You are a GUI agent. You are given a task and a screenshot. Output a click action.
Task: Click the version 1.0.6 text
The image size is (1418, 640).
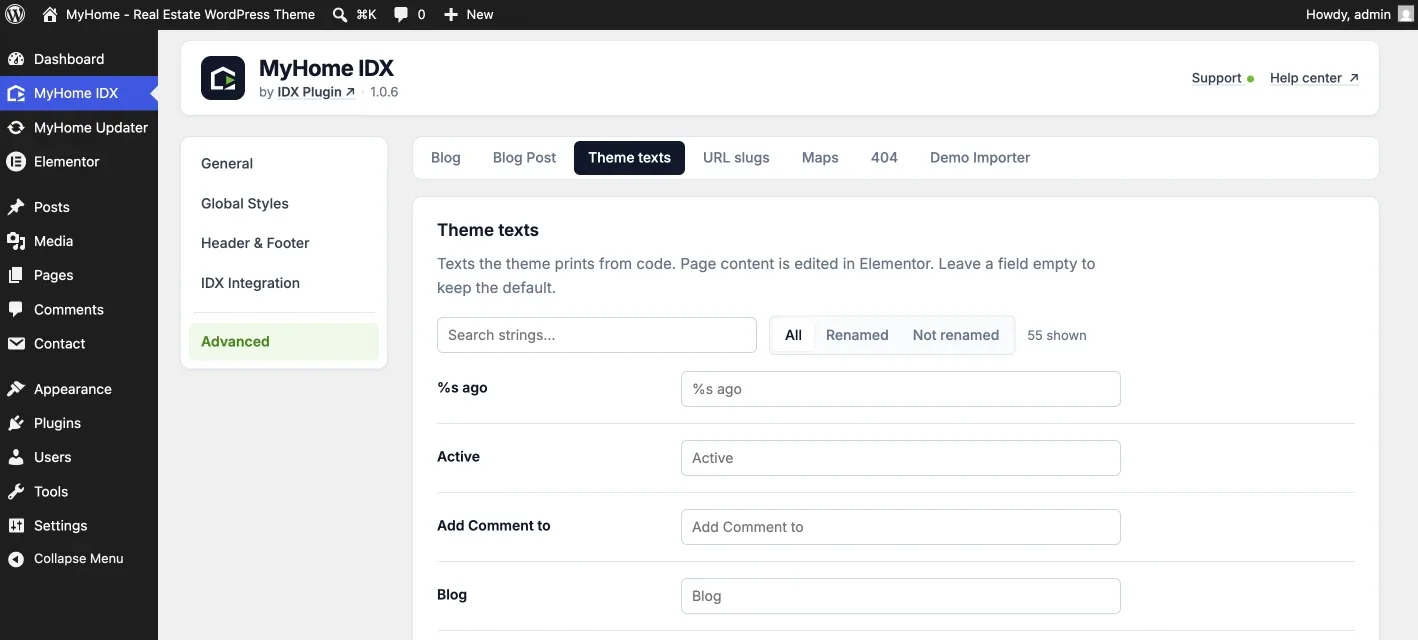coord(384,92)
